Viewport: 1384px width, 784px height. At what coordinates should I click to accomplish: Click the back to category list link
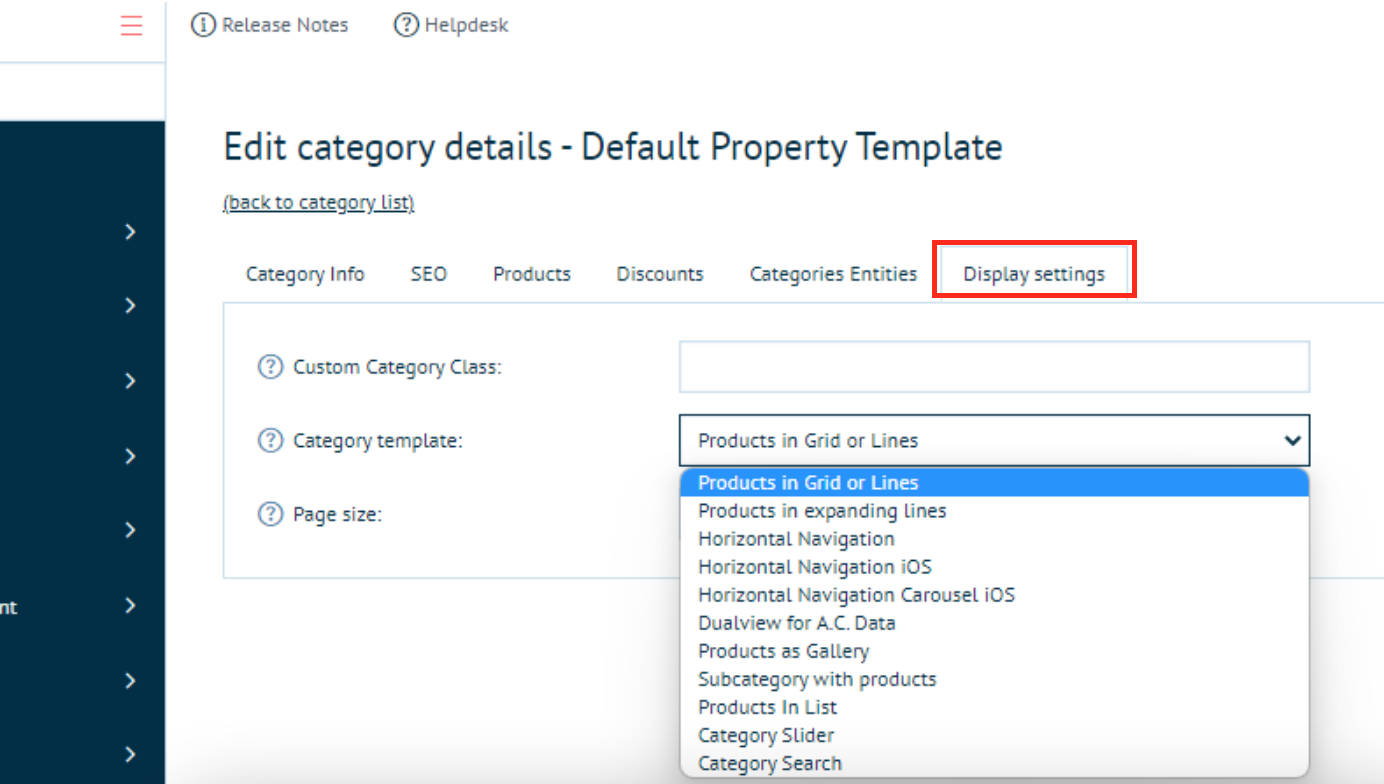318,203
